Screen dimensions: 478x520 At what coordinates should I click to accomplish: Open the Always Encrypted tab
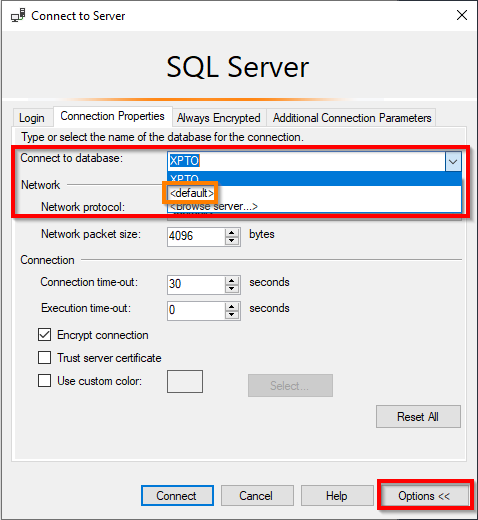click(219, 118)
